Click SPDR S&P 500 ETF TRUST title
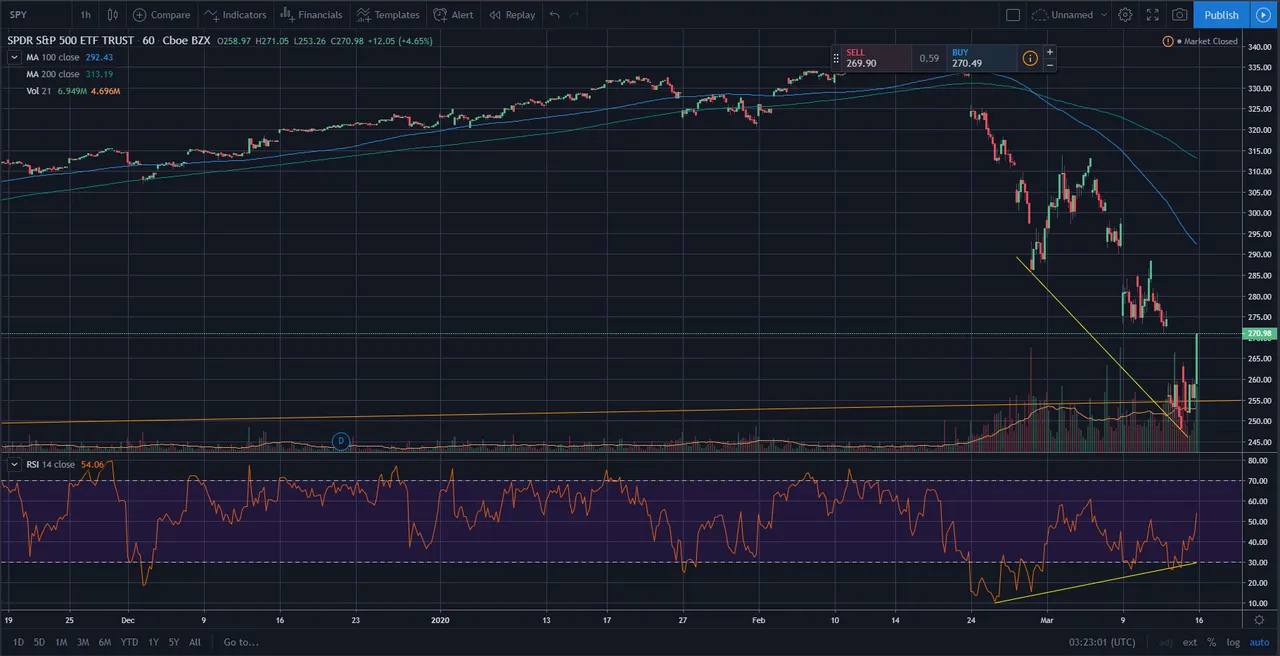Screen dimensions: 1280x656 tap(70, 41)
